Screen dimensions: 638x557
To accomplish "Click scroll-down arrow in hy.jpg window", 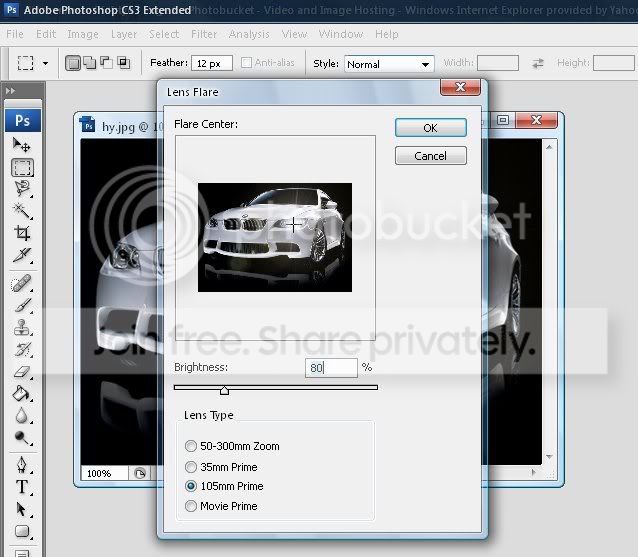I will point(549,457).
